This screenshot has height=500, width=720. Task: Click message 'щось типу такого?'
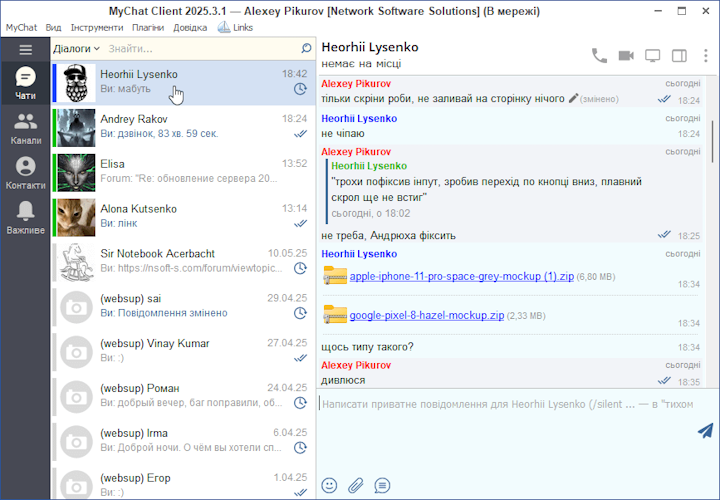pos(367,347)
